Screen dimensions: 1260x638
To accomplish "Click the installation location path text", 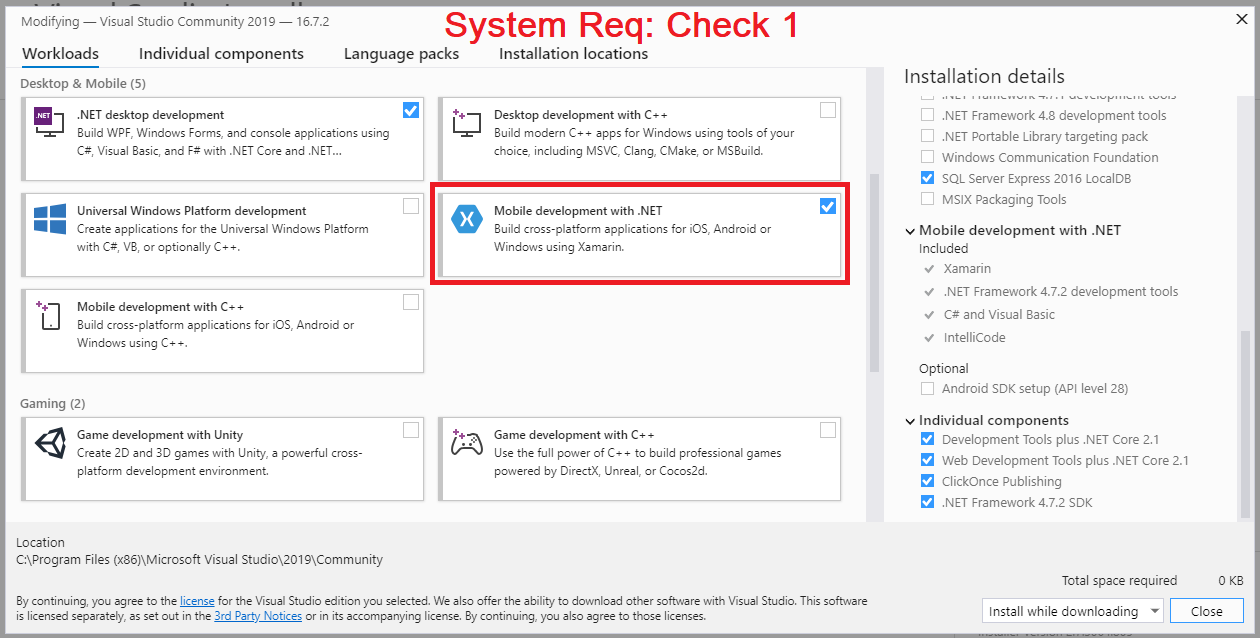I will (199, 560).
